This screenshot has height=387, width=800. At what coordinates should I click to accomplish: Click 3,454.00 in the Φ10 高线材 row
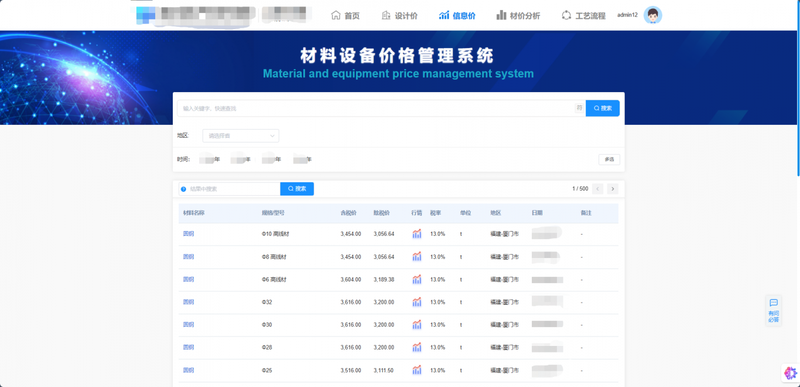[351, 234]
